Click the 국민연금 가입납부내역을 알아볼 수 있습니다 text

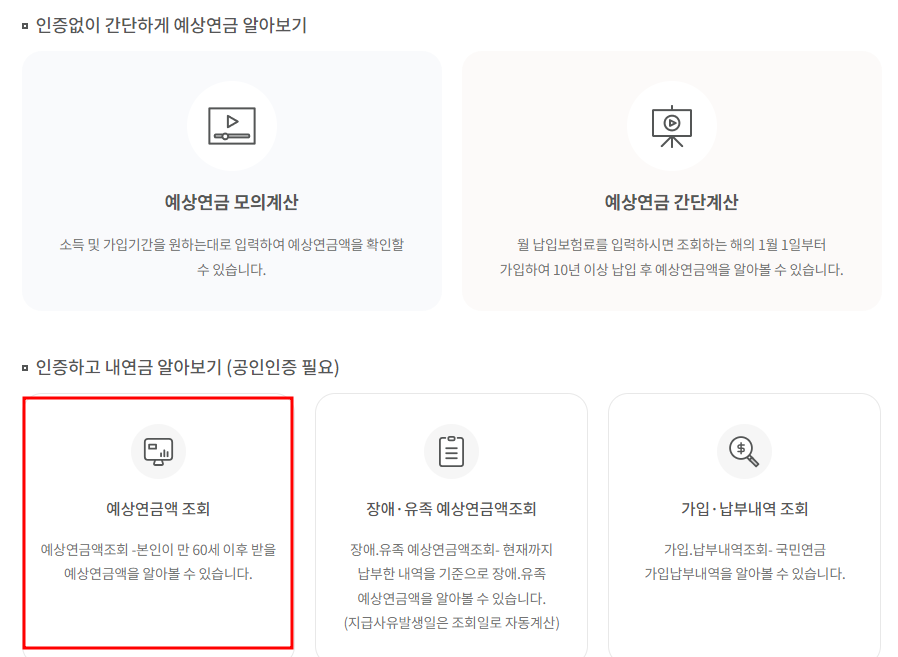[745, 561]
